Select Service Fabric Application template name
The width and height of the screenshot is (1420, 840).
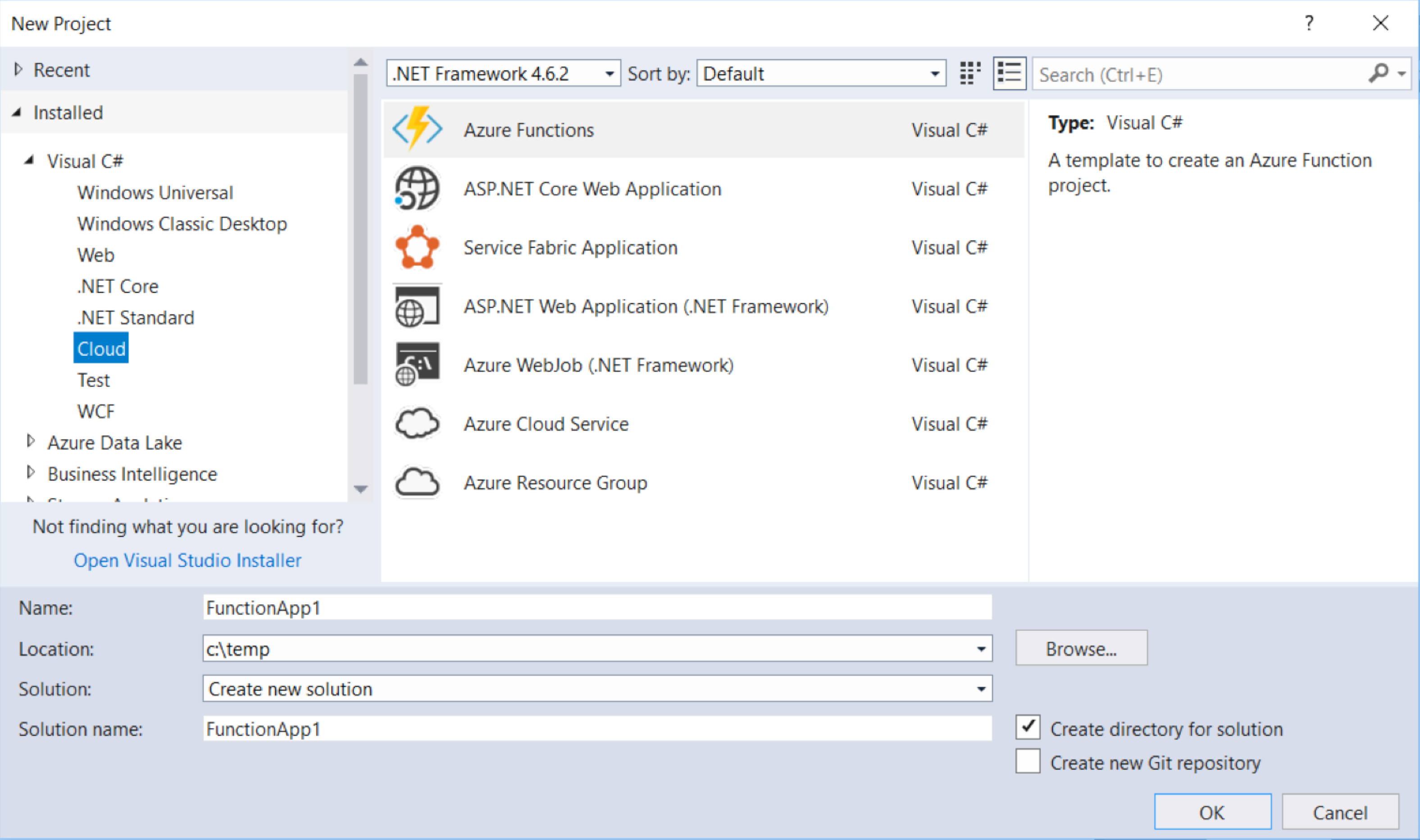coord(571,247)
